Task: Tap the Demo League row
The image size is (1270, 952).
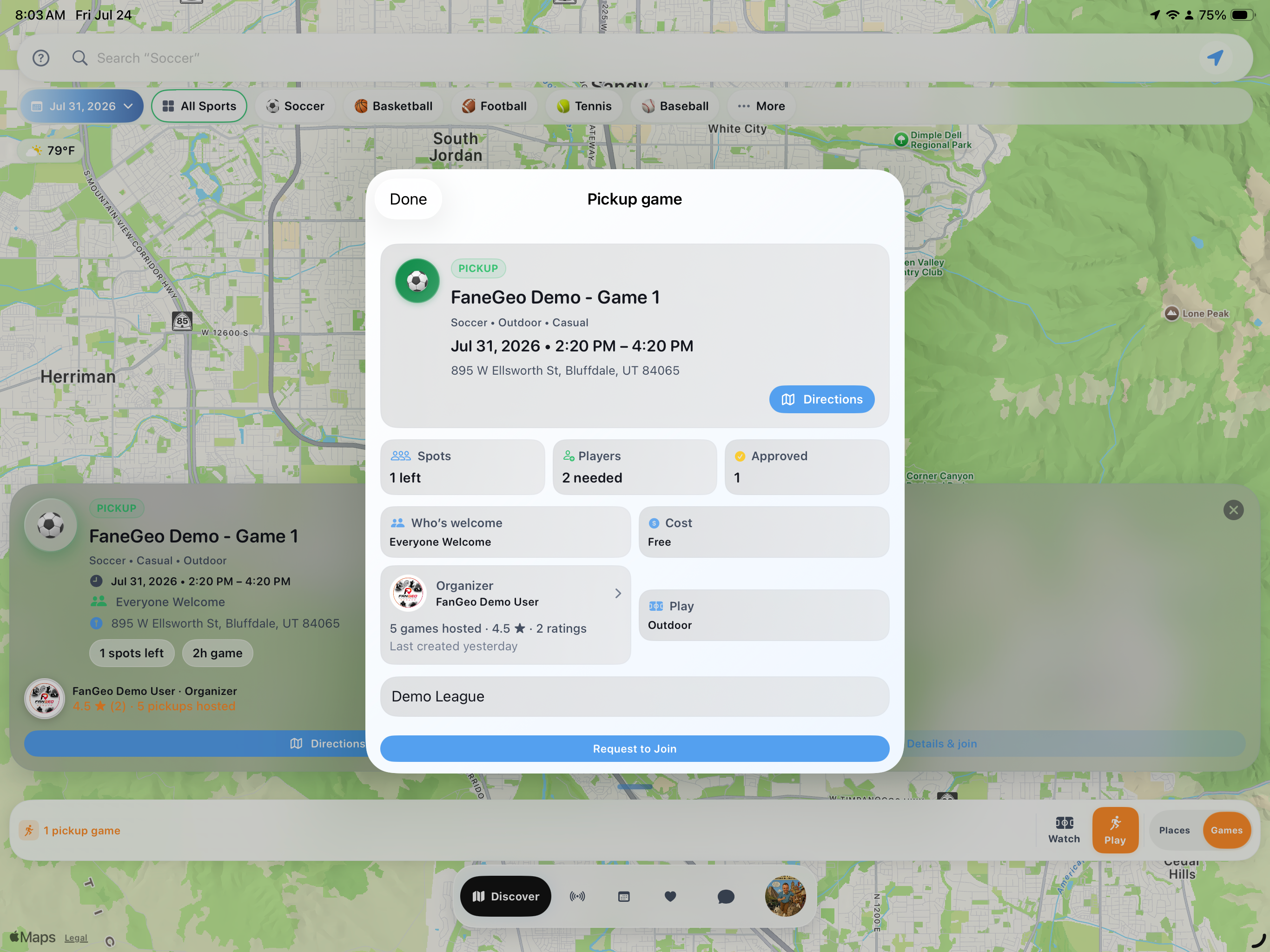Action: [635, 696]
